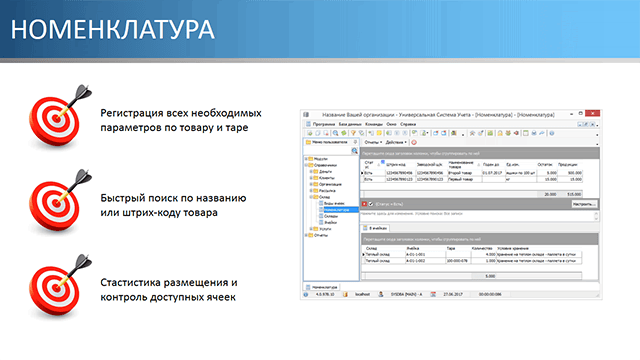
Task: Select the Второй товар row
Action: [472, 173]
